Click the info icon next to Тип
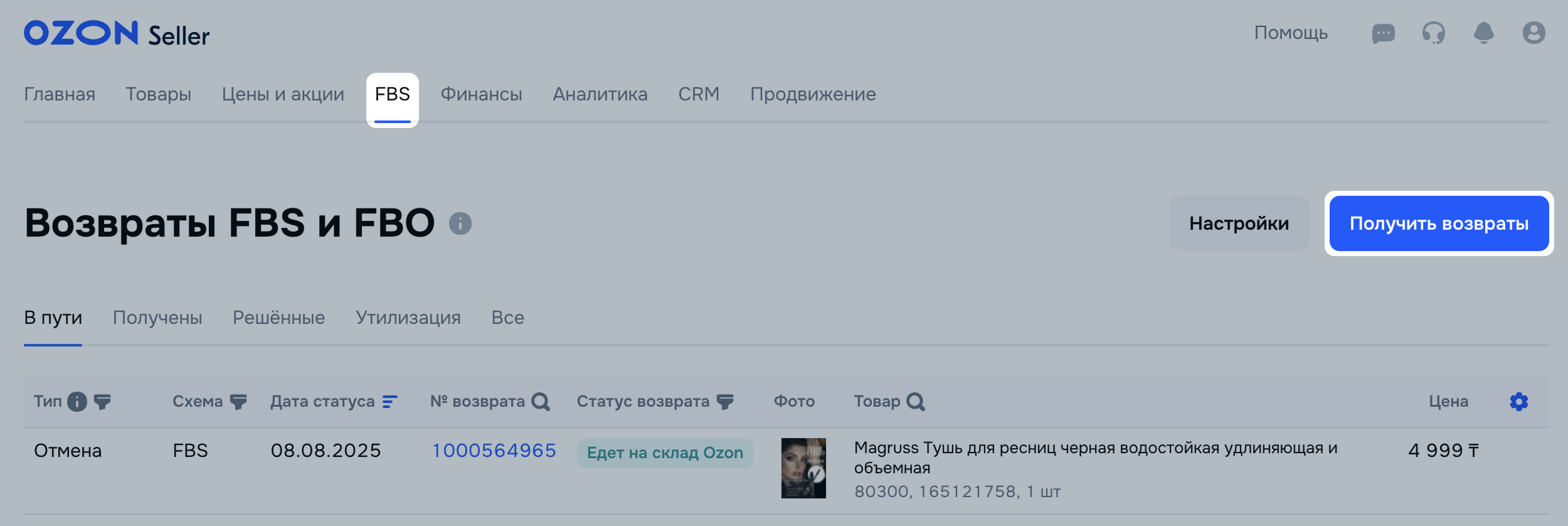Viewport: 1568px width, 526px height. [x=77, y=402]
